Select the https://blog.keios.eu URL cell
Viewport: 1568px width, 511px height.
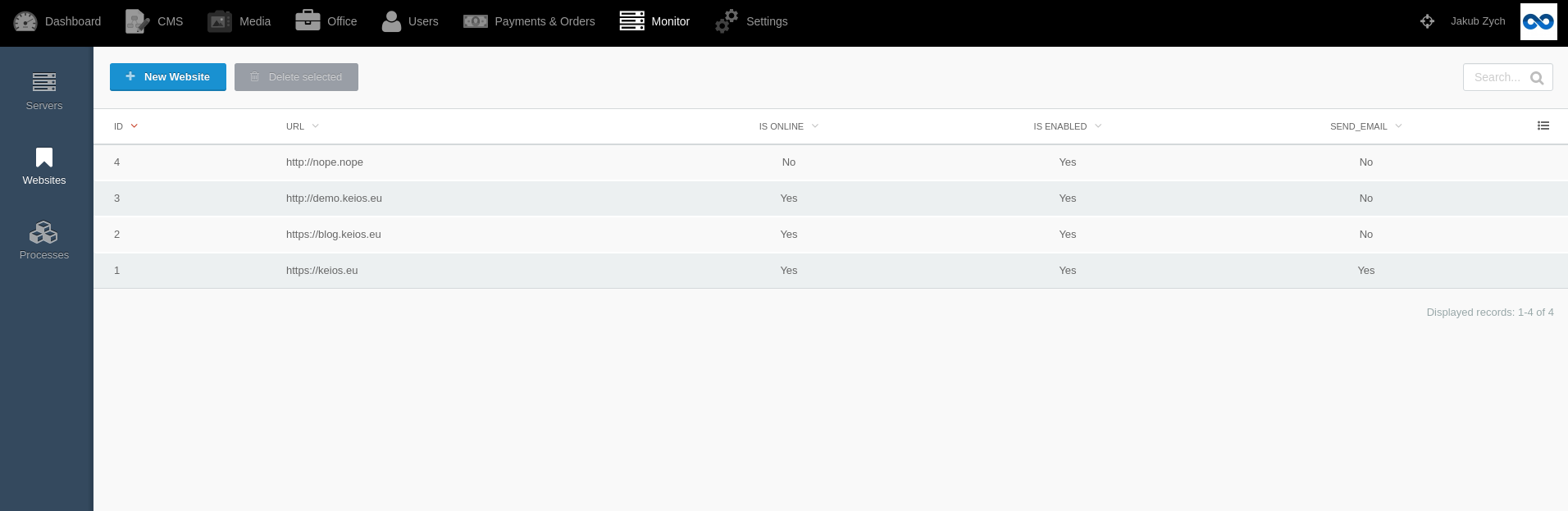334,235
